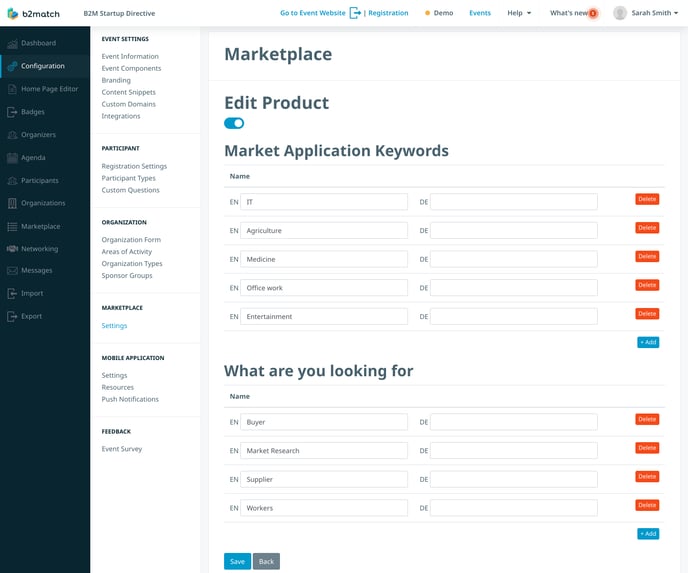Open the Registration link in header

[388, 13]
